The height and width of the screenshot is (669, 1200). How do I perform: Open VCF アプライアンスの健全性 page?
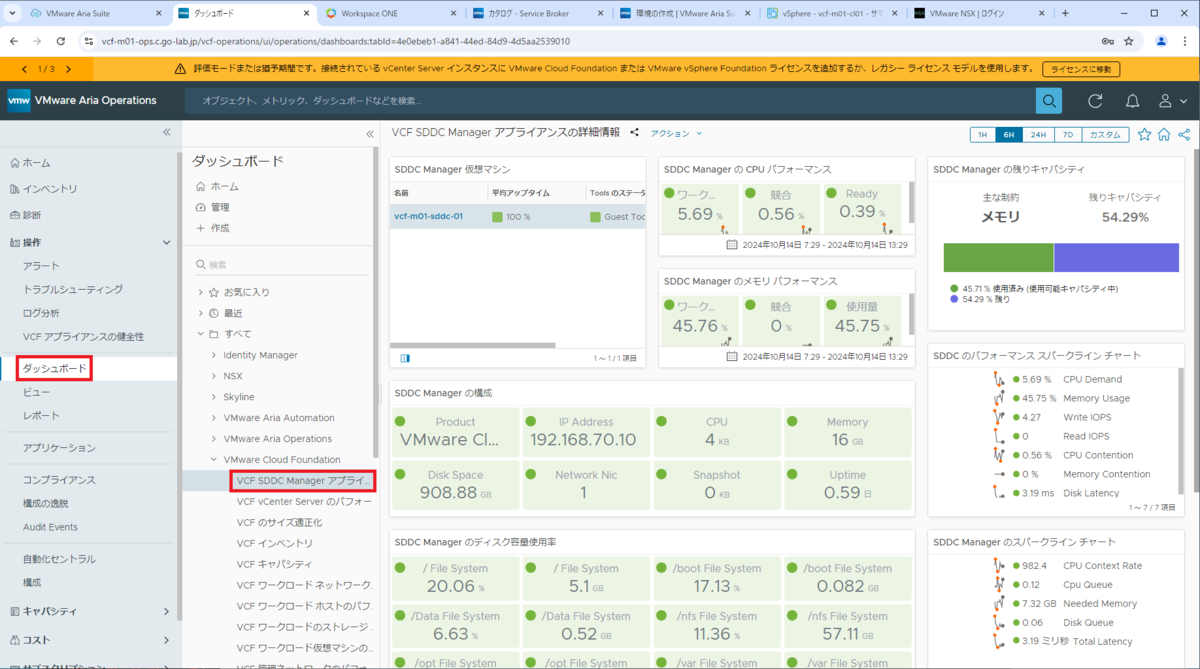pos(83,336)
